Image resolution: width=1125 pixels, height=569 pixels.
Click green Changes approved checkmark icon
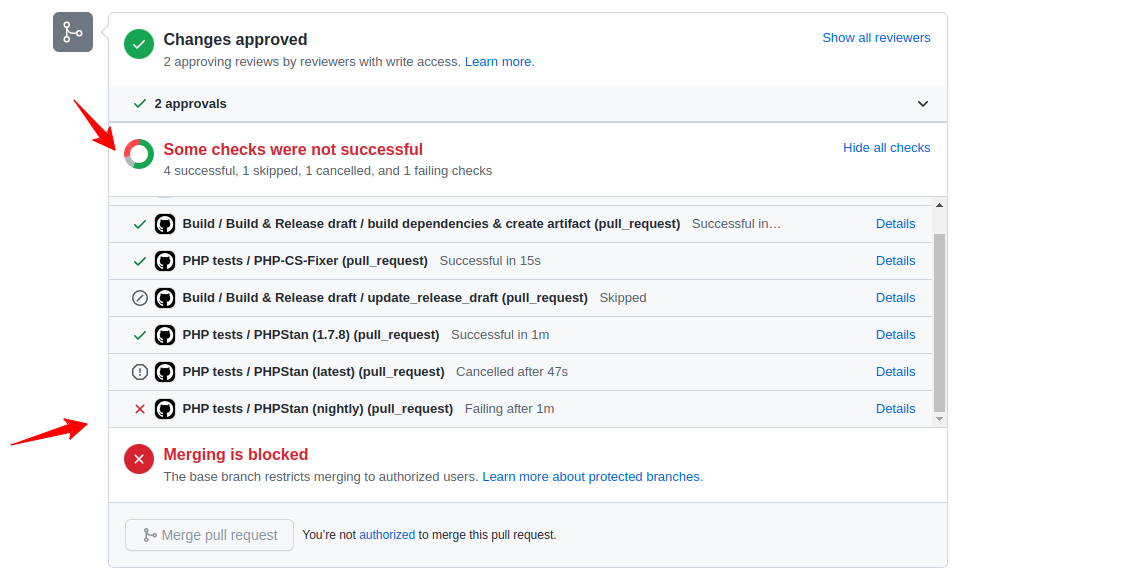(138, 44)
